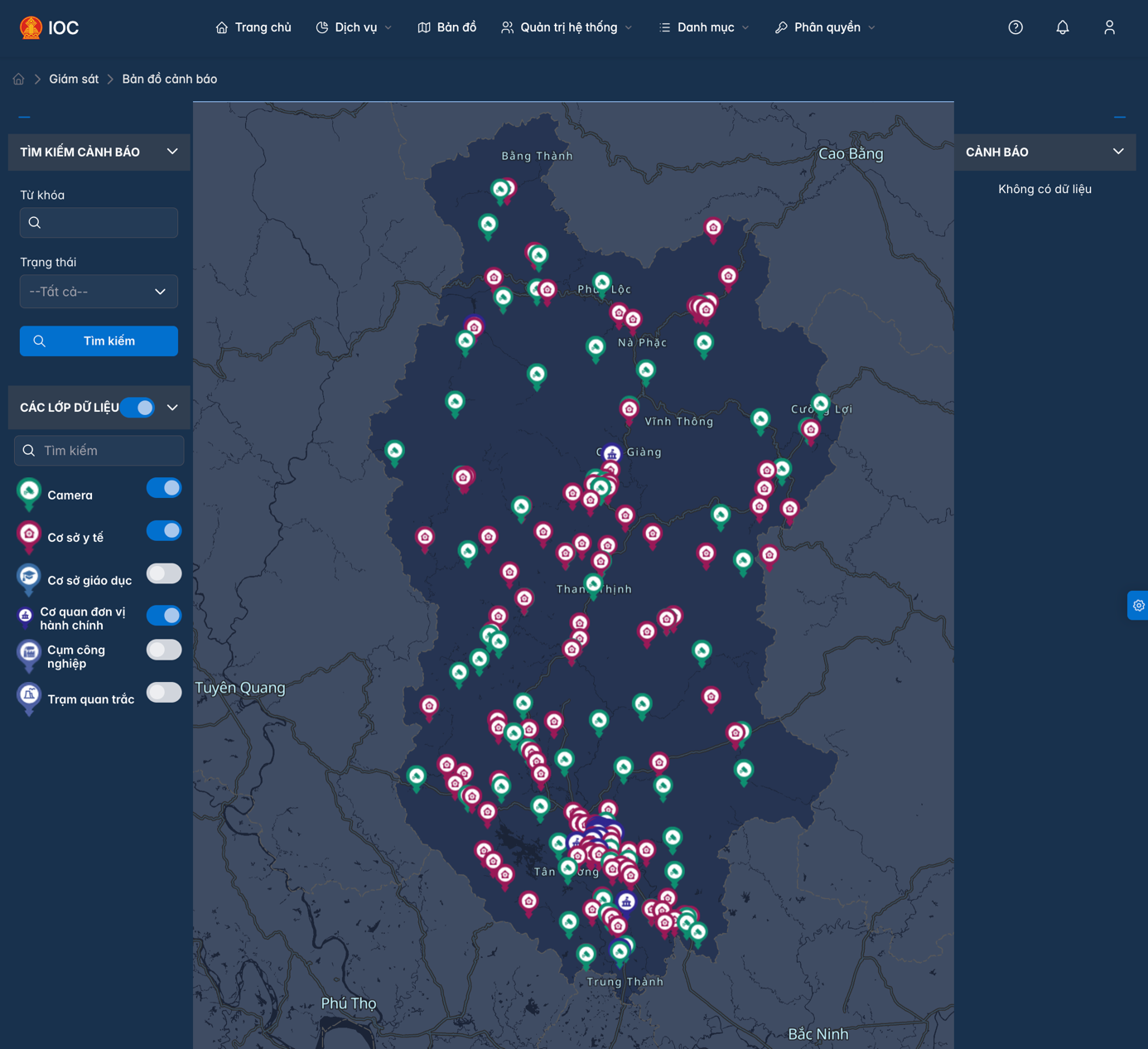Click the Trạm quan trắc legend icon

(29, 698)
